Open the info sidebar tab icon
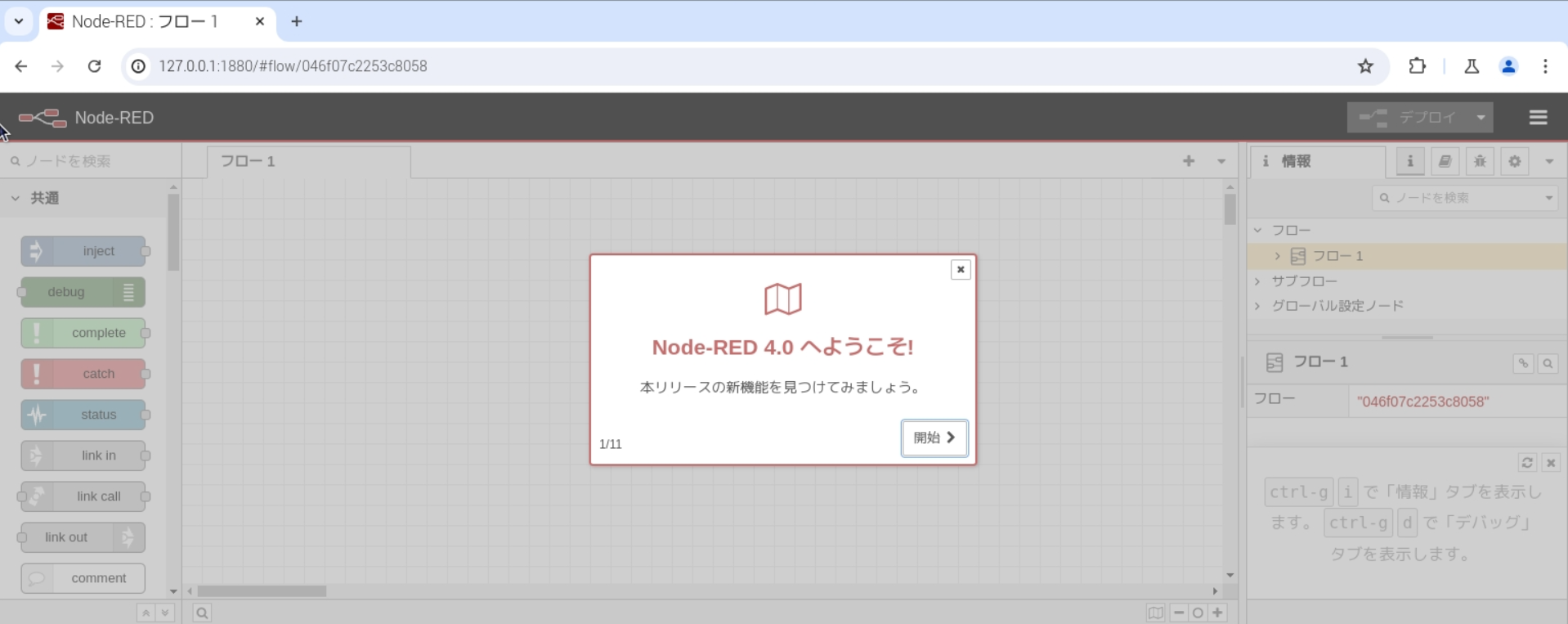This screenshot has height=624, width=1568. pos(1409,161)
